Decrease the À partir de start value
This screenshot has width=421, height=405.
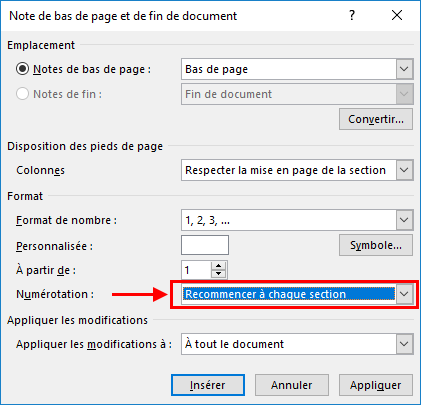218,274
